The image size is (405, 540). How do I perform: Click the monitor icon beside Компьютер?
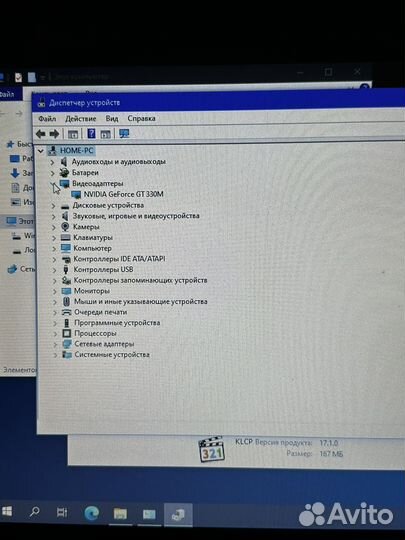click(x=65, y=248)
